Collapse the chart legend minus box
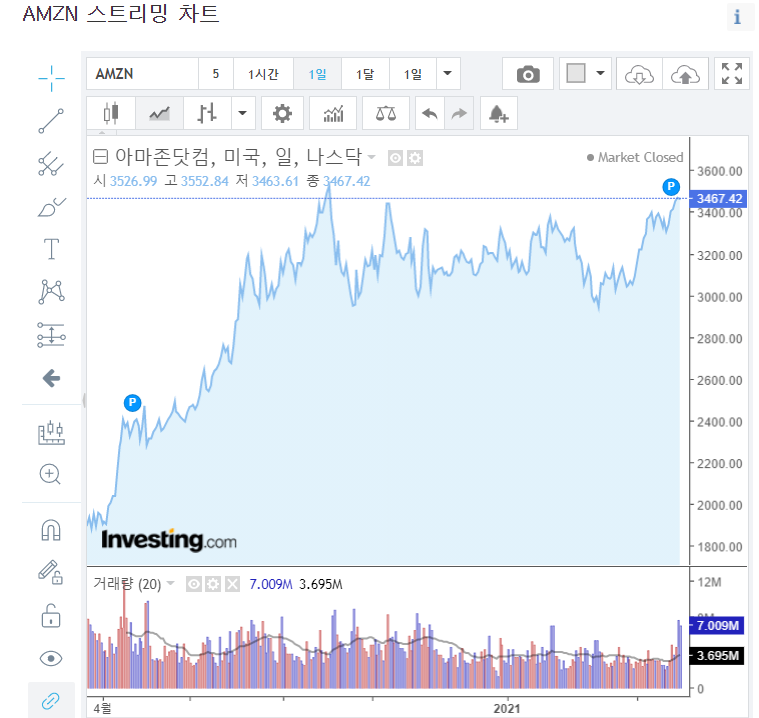The width and height of the screenshot is (759, 718). point(100,156)
